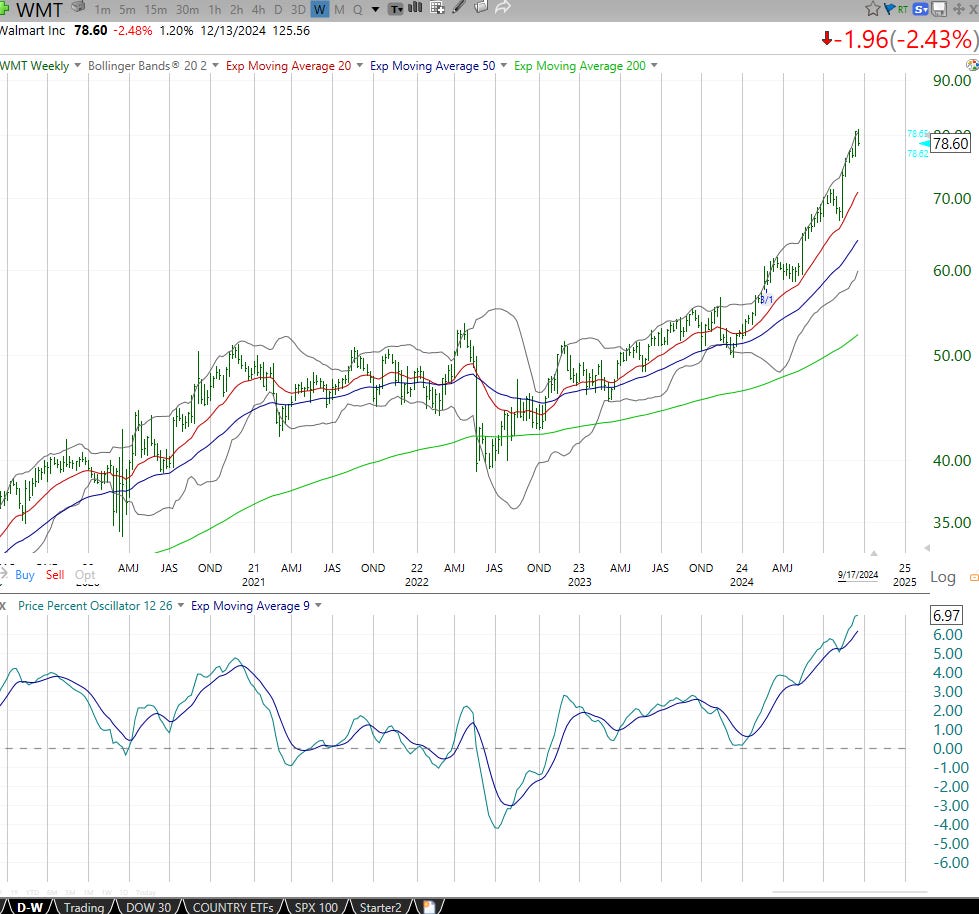Expand Exp Moving Average 200 dropdown
The image size is (979, 914).
click(x=654, y=65)
